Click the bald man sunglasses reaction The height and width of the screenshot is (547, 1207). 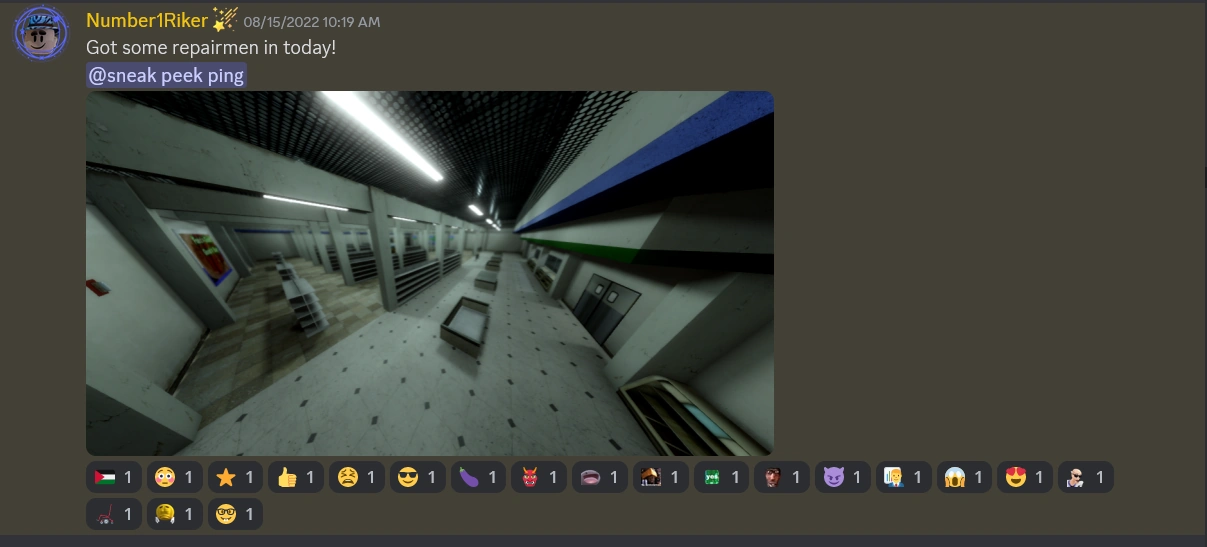(1086, 478)
